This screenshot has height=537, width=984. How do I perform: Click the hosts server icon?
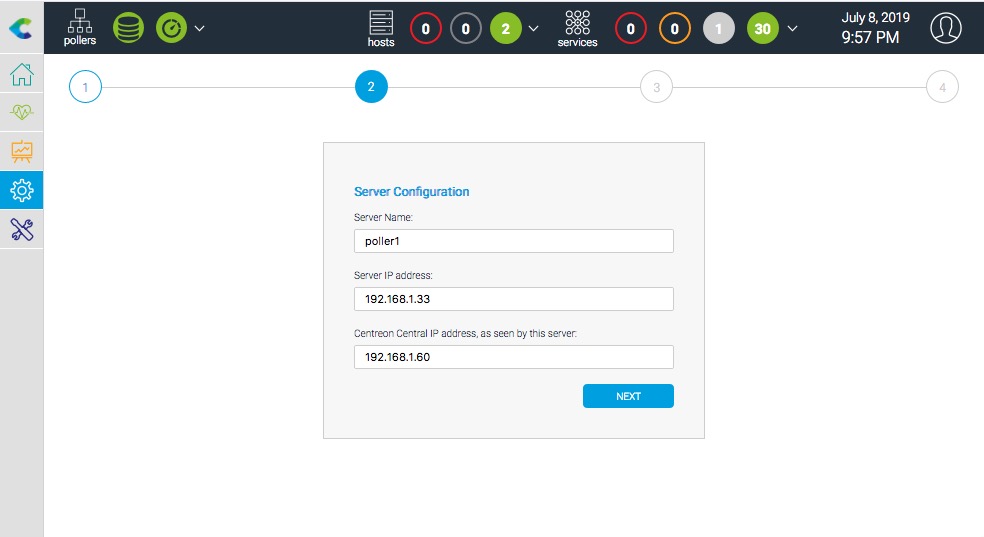(x=381, y=28)
